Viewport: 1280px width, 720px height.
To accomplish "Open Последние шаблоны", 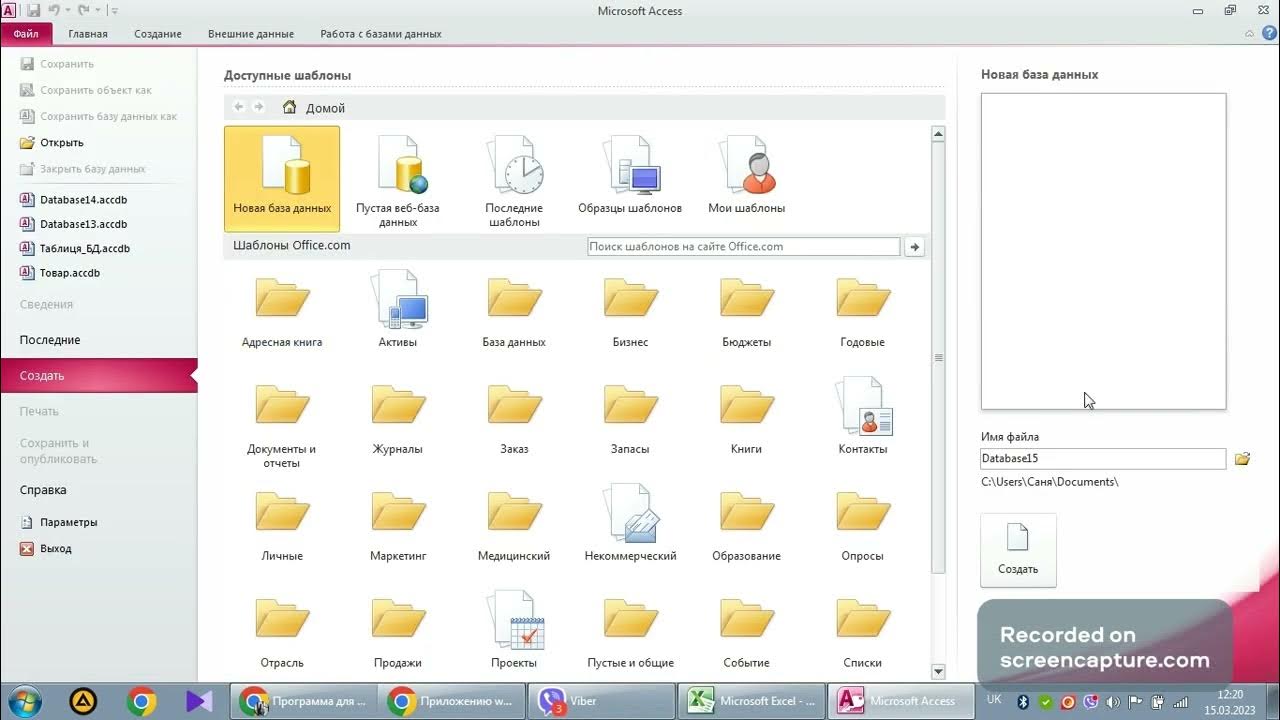I will pos(514,180).
